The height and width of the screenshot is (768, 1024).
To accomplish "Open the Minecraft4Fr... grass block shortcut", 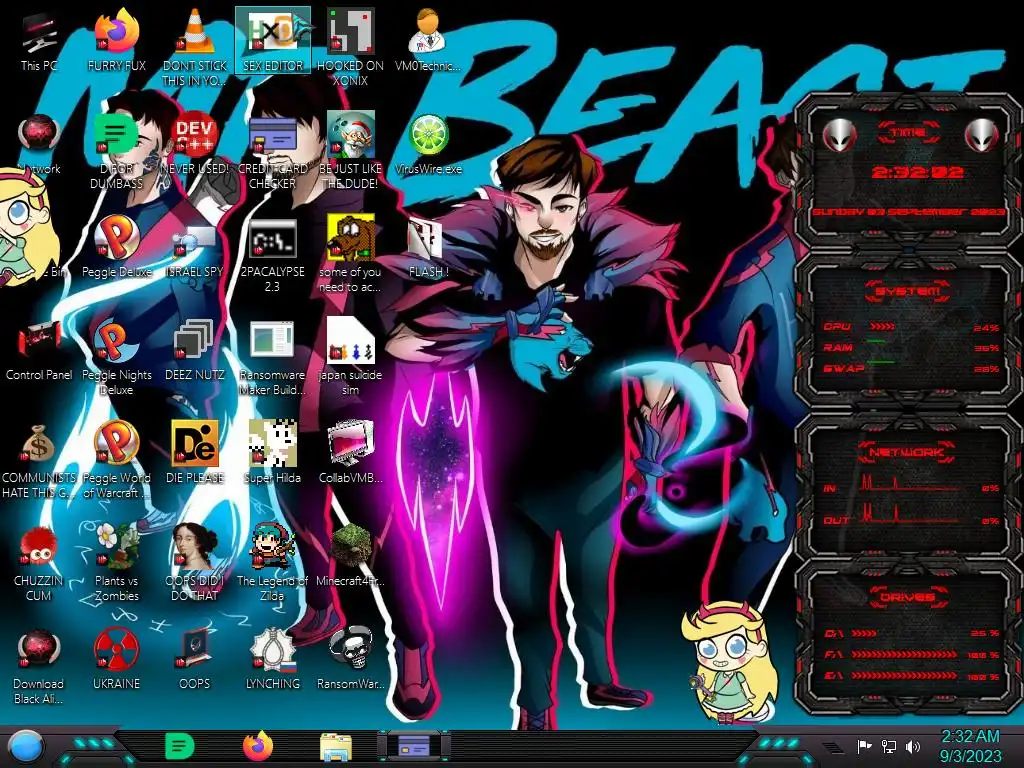I will [x=351, y=556].
